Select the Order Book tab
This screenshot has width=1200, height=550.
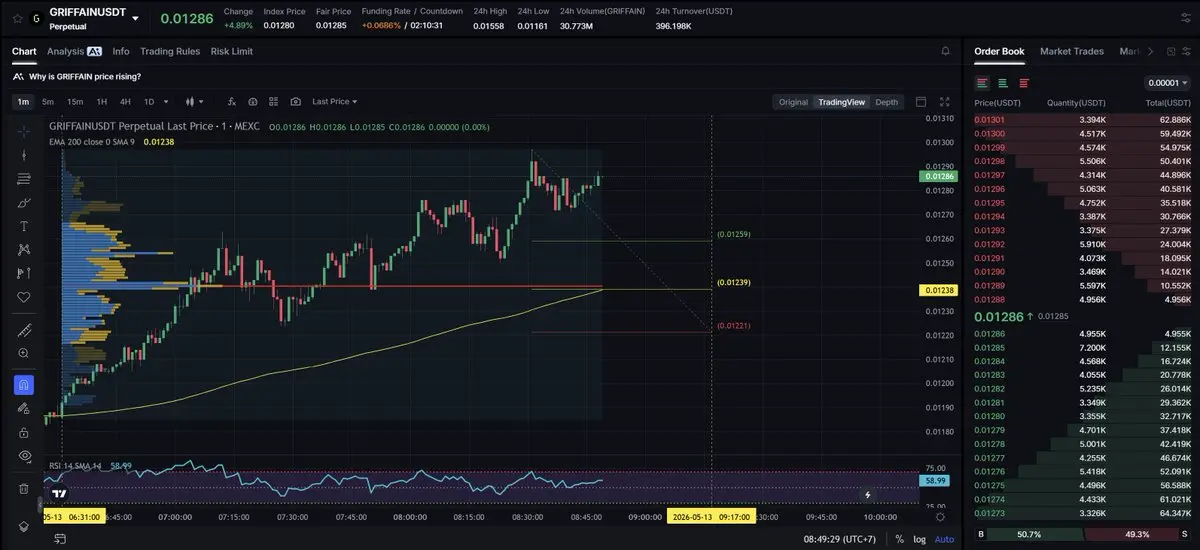(x=999, y=51)
